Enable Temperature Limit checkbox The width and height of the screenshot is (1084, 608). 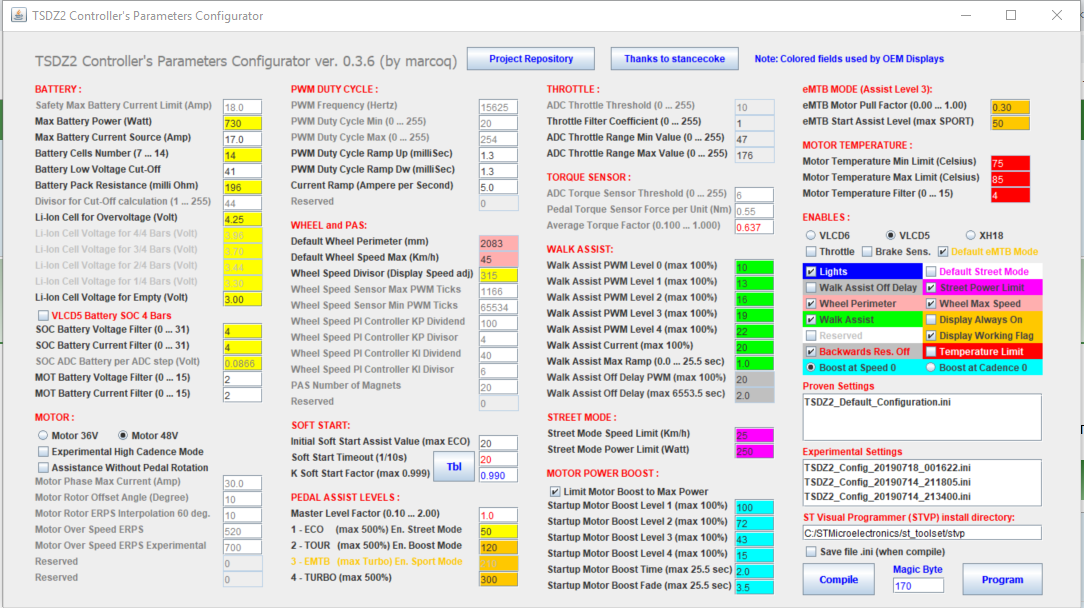pyautogui.click(x=931, y=351)
